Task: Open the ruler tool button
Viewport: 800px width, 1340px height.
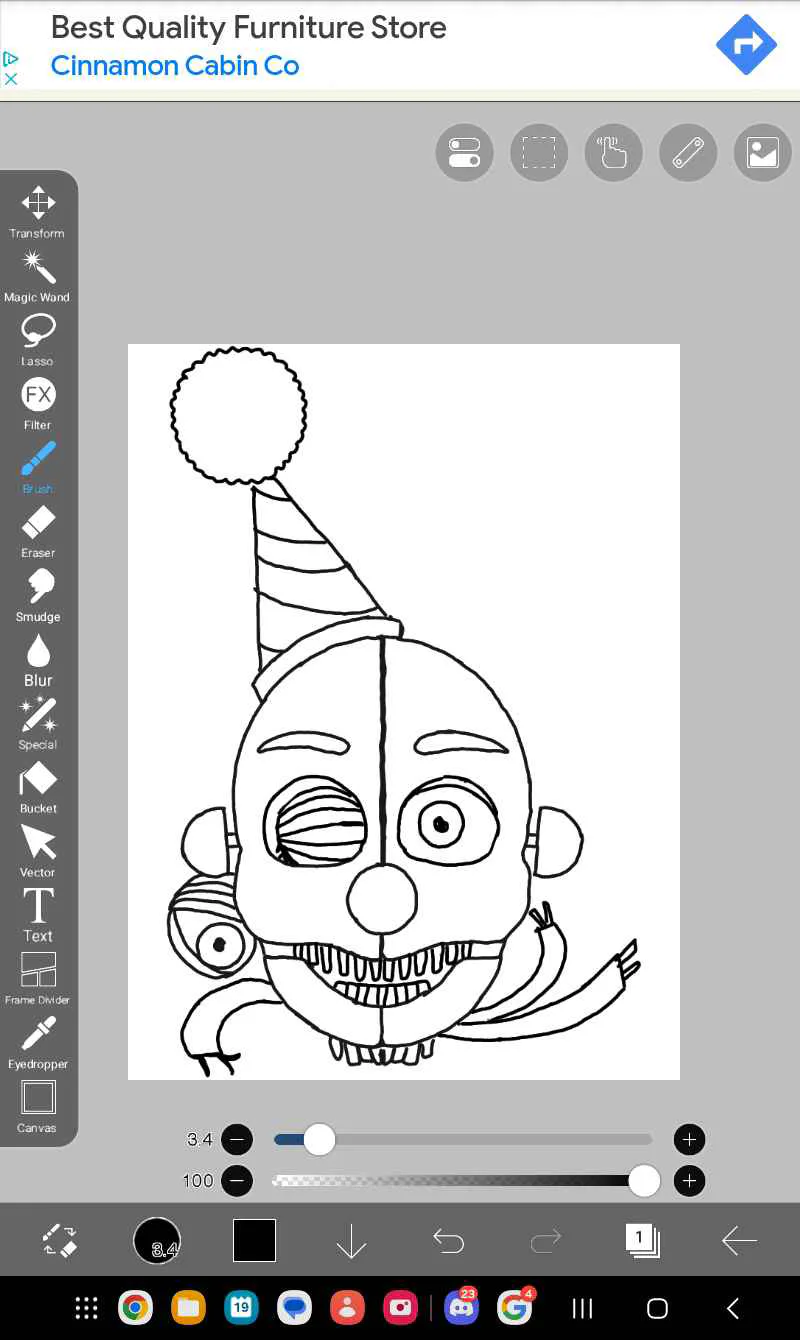Action: [x=688, y=153]
